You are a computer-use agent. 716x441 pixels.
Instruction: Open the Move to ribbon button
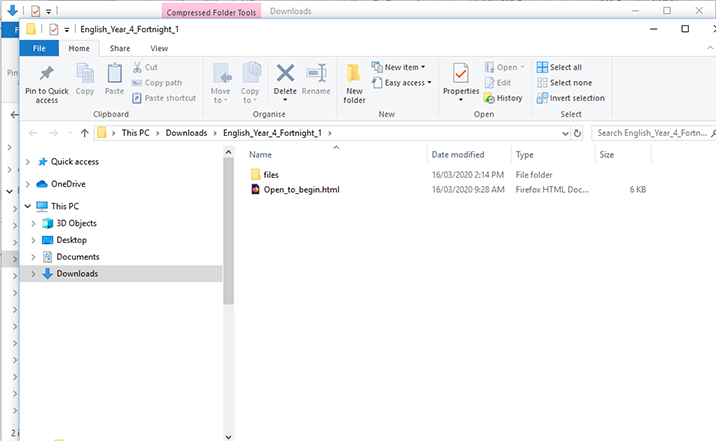(x=221, y=83)
